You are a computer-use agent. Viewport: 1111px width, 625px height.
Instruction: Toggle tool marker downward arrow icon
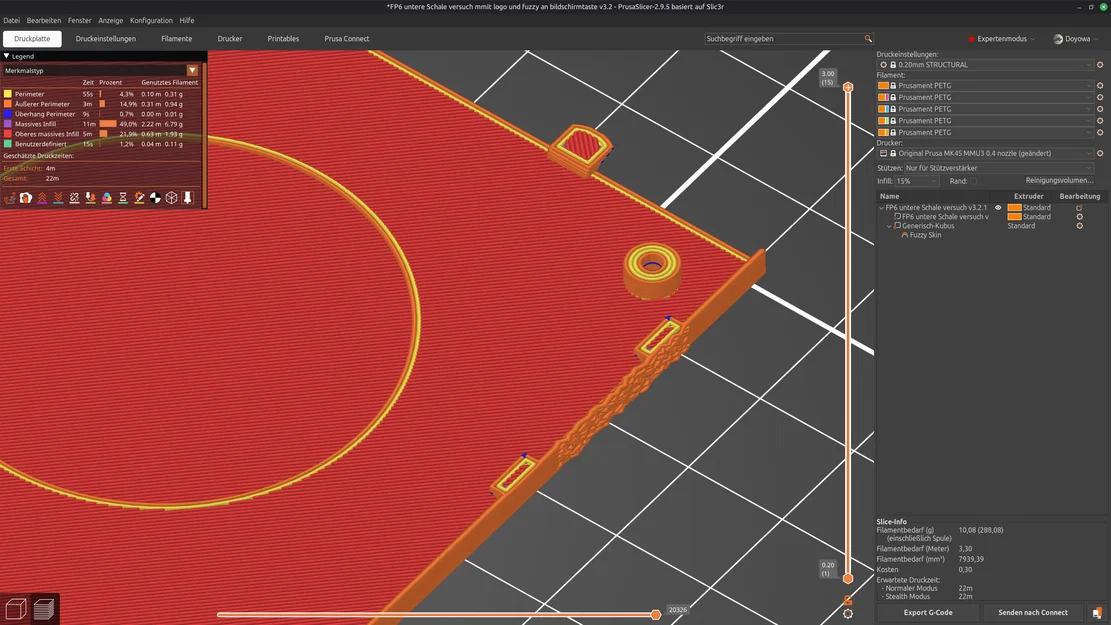[x=188, y=198]
